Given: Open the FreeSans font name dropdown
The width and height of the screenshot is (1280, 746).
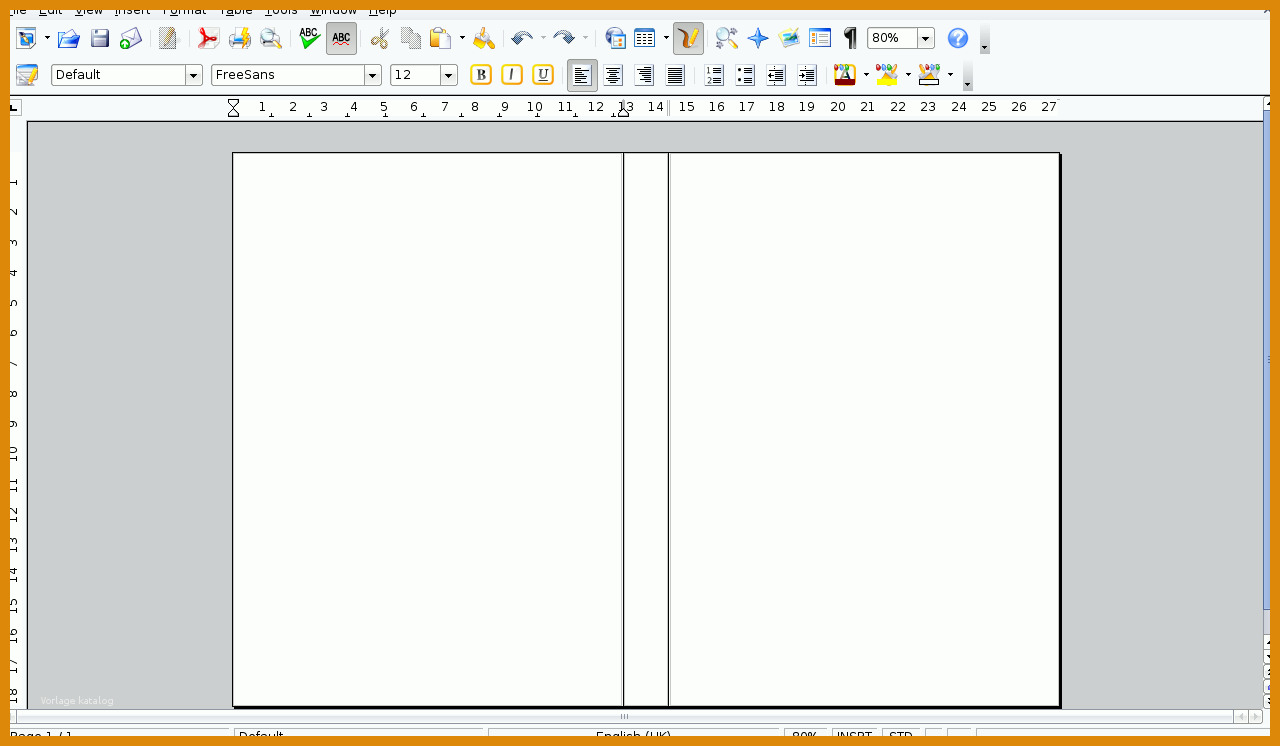Looking at the screenshot, I should 373,75.
